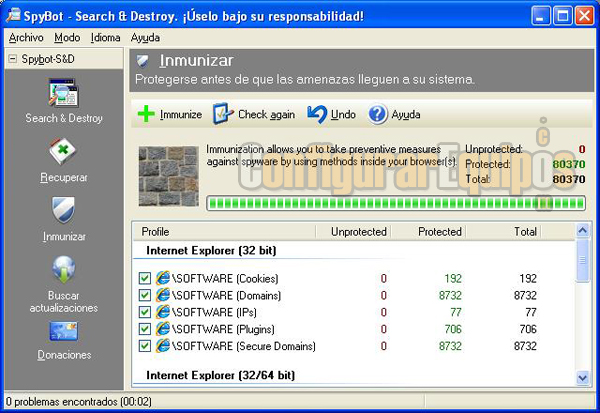Image resolution: width=600 pixels, height=413 pixels.
Task: Click the black 80370 Total summary value
Action: [569, 179]
